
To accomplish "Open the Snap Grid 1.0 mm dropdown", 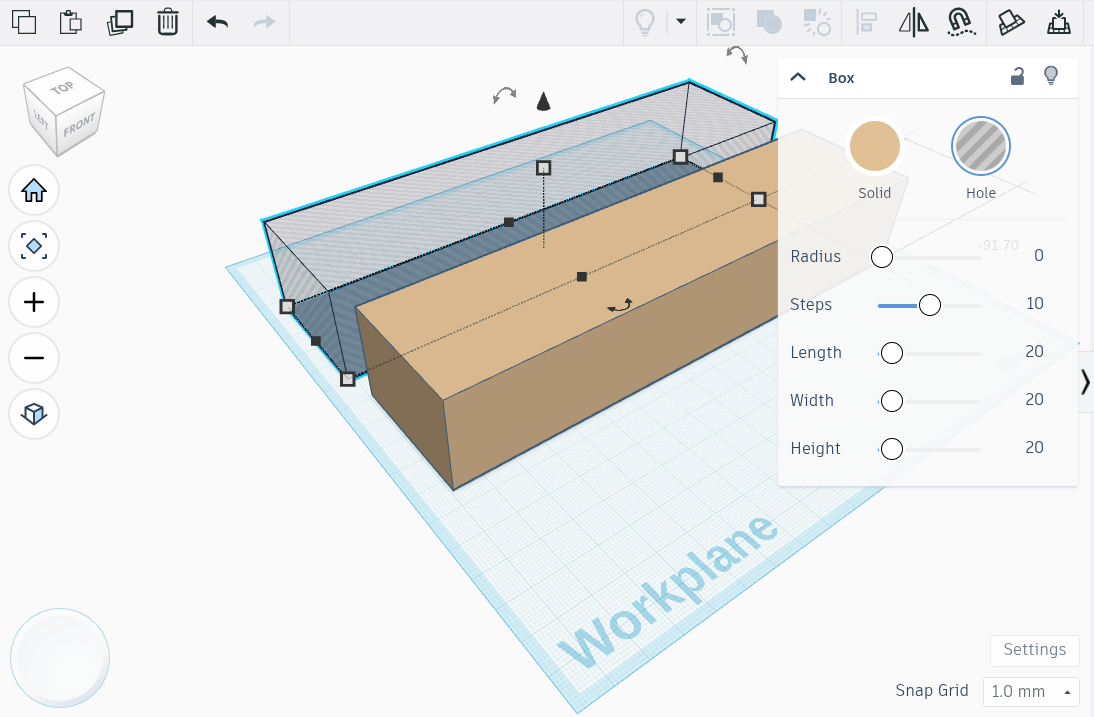I will [x=1031, y=692].
